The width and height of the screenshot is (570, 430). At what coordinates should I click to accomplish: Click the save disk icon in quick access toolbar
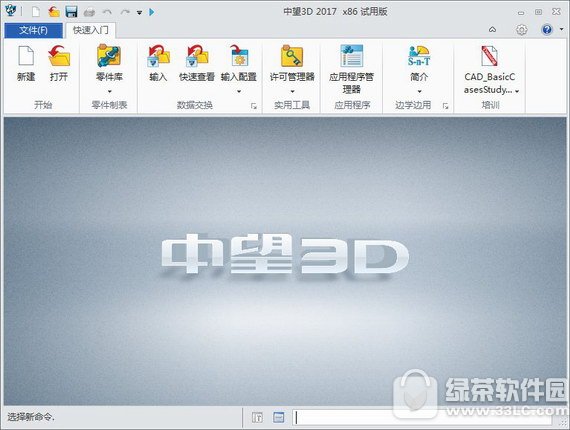tap(71, 12)
